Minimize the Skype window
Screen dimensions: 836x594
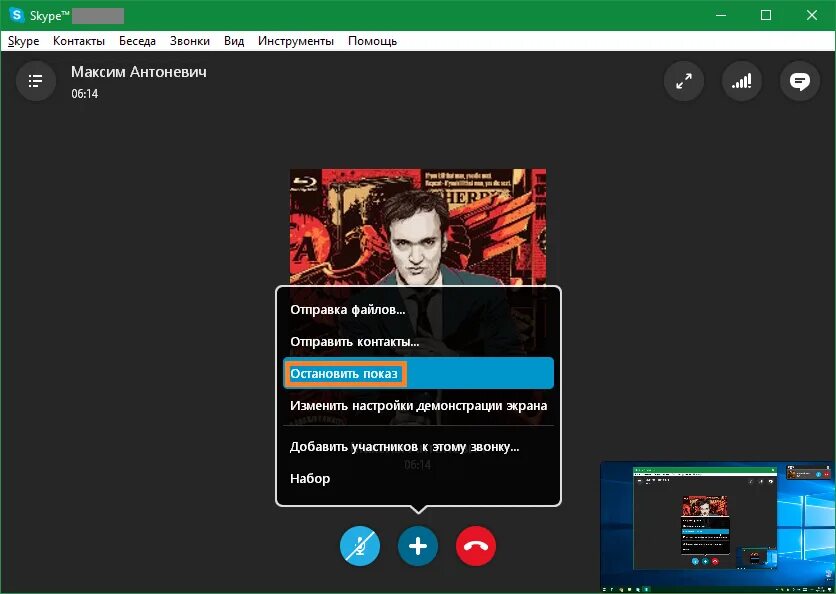click(720, 15)
